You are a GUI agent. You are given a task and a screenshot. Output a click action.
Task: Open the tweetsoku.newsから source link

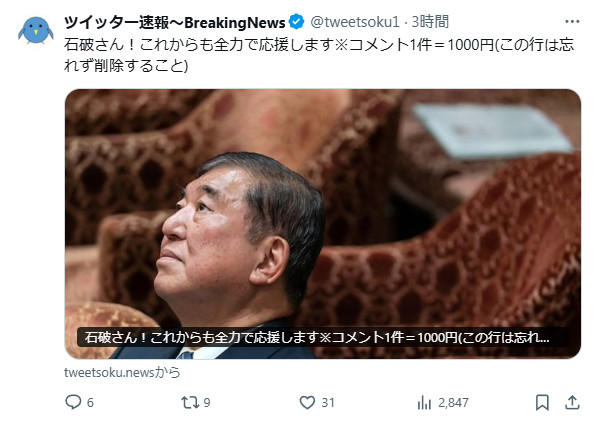(122, 372)
